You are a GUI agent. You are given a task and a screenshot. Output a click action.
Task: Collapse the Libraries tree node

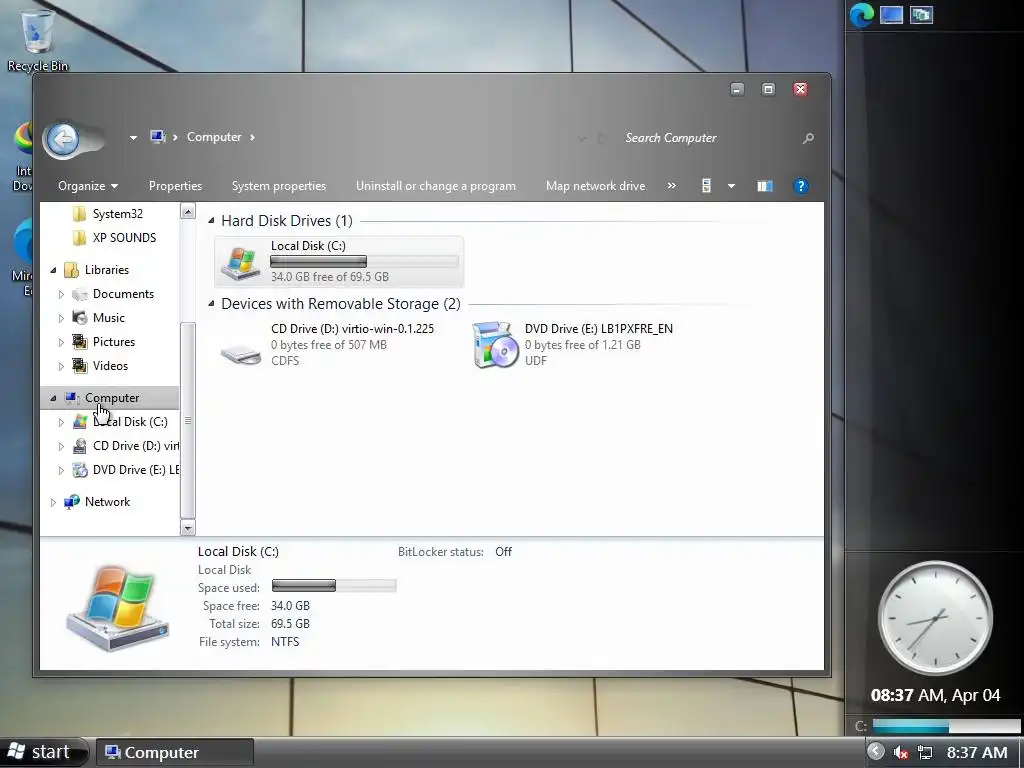pyautogui.click(x=54, y=270)
